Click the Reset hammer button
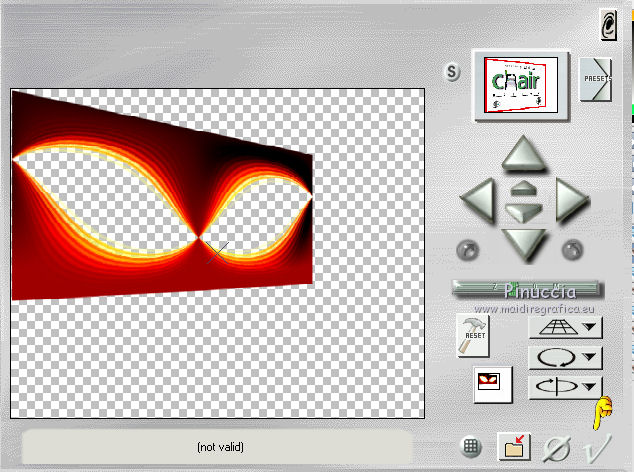 tap(473, 336)
